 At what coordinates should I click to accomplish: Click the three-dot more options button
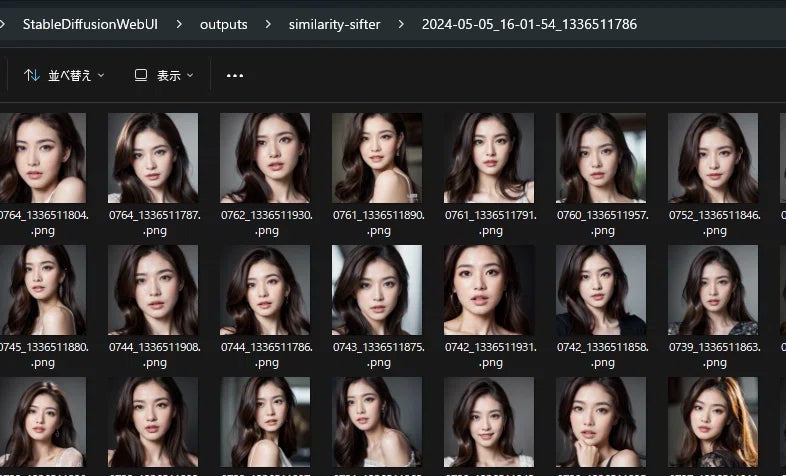[x=235, y=76]
